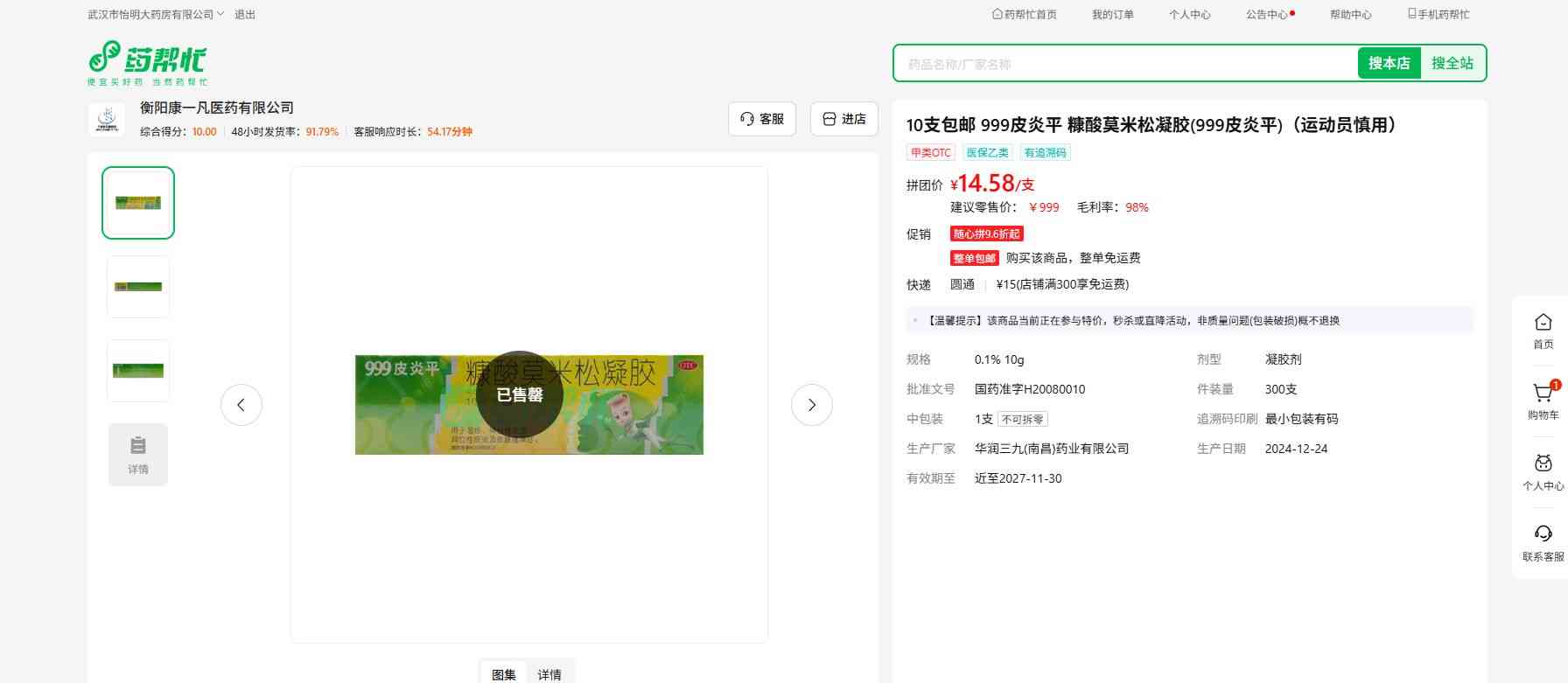
Task: Contact support via 联系客服 sidebar icon
Action: (x=1543, y=542)
